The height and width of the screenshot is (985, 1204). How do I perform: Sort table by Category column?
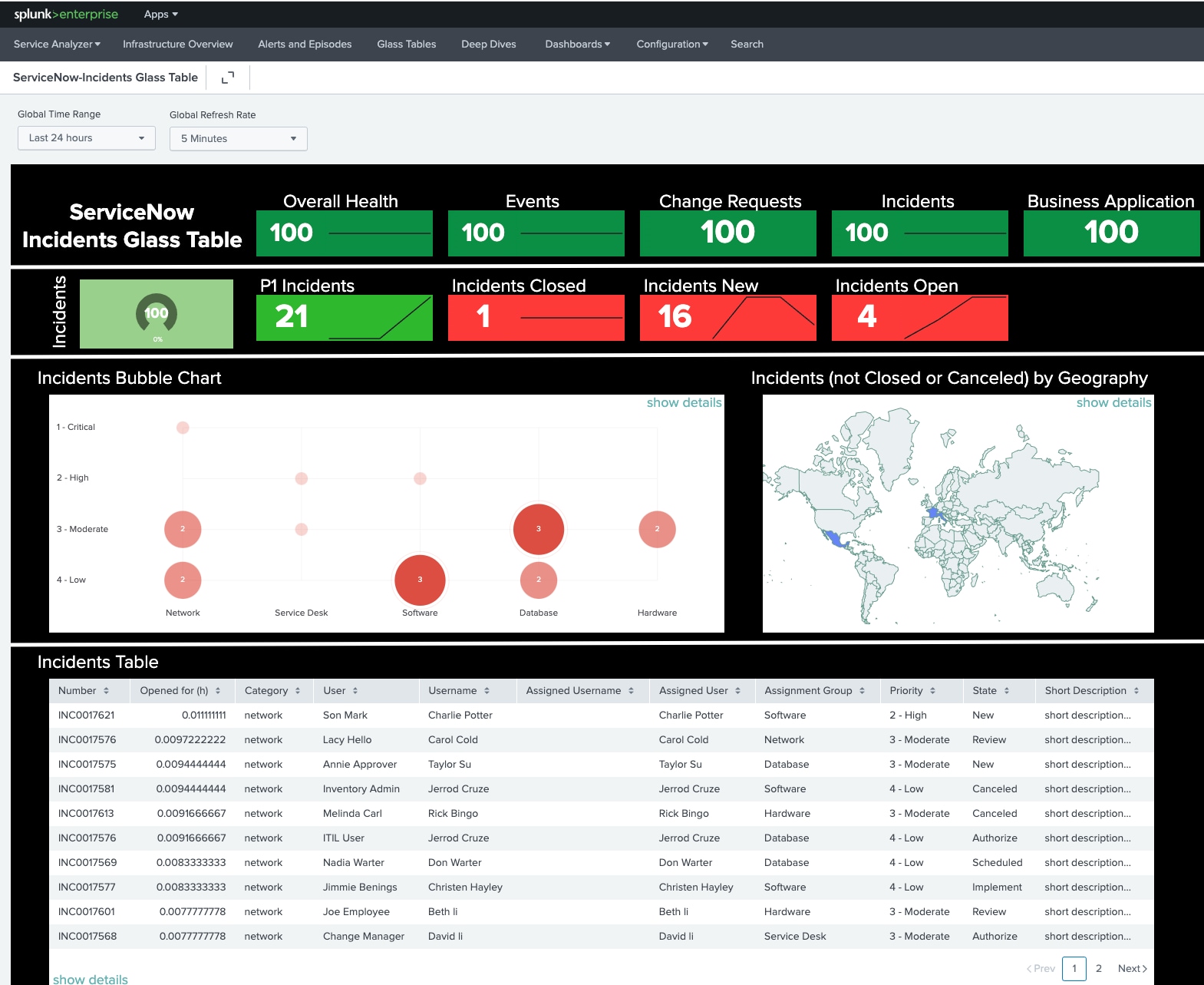pos(272,690)
